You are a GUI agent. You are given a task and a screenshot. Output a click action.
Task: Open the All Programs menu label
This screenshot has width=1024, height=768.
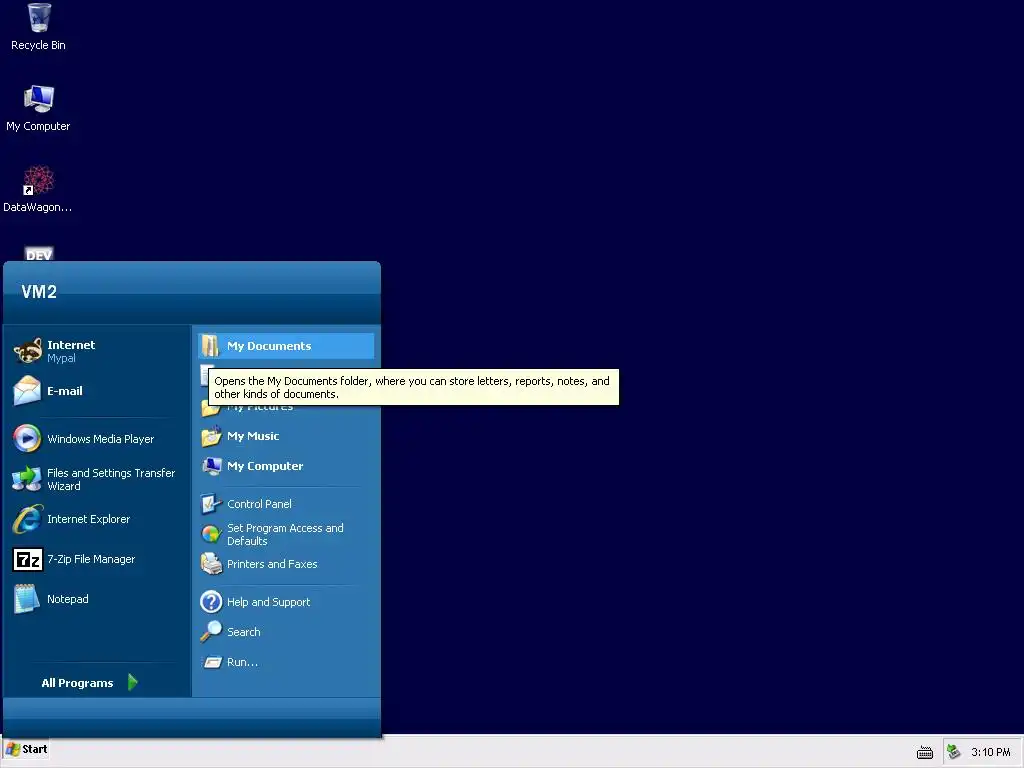tap(77, 683)
